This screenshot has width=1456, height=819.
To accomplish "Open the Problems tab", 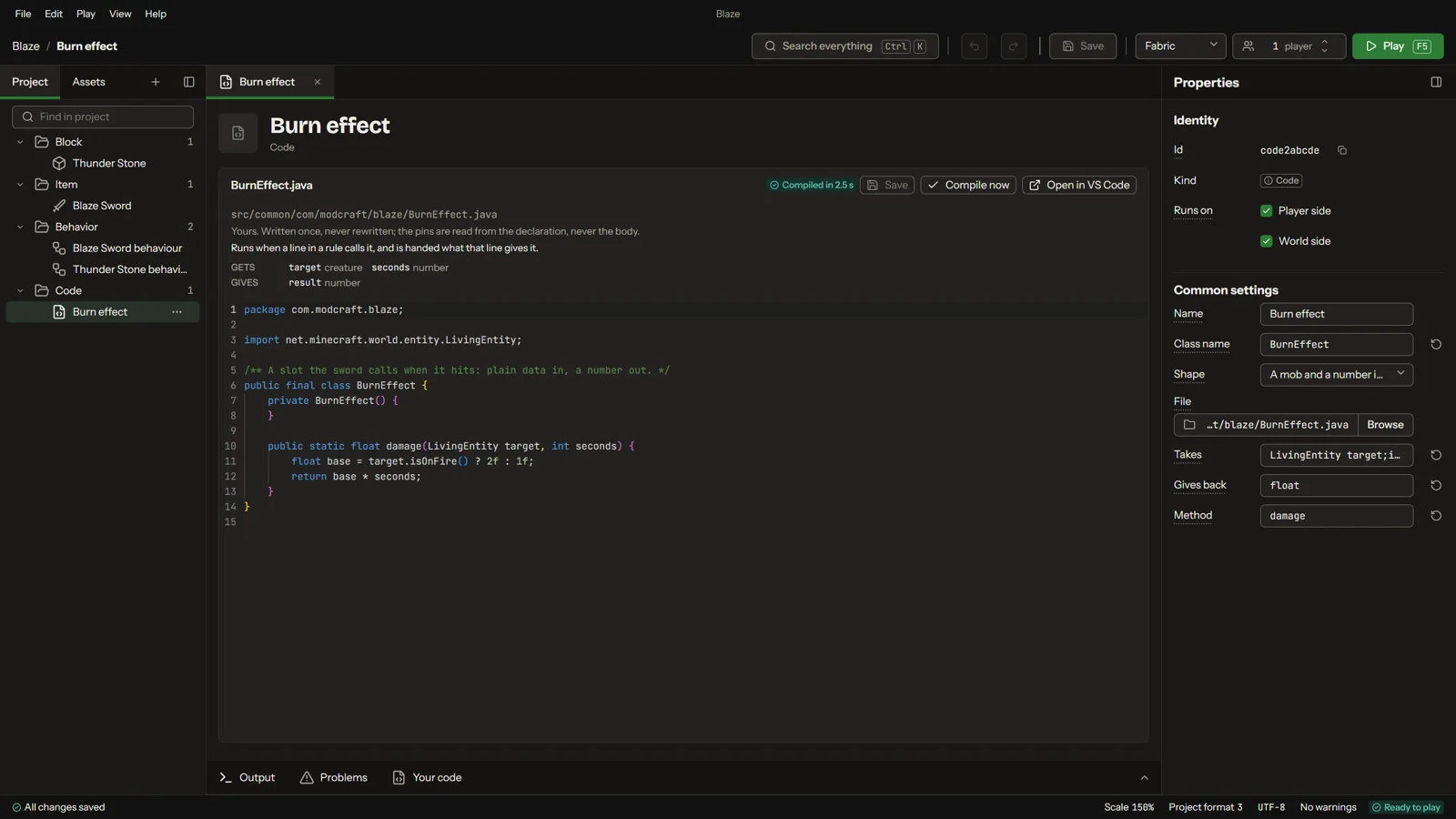I will point(334,777).
